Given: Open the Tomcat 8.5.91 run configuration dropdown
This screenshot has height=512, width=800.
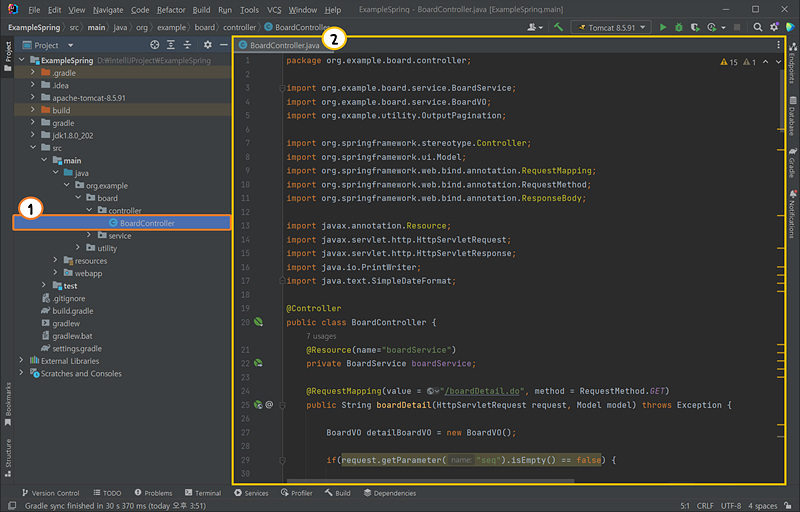Looking at the screenshot, I should coord(611,28).
